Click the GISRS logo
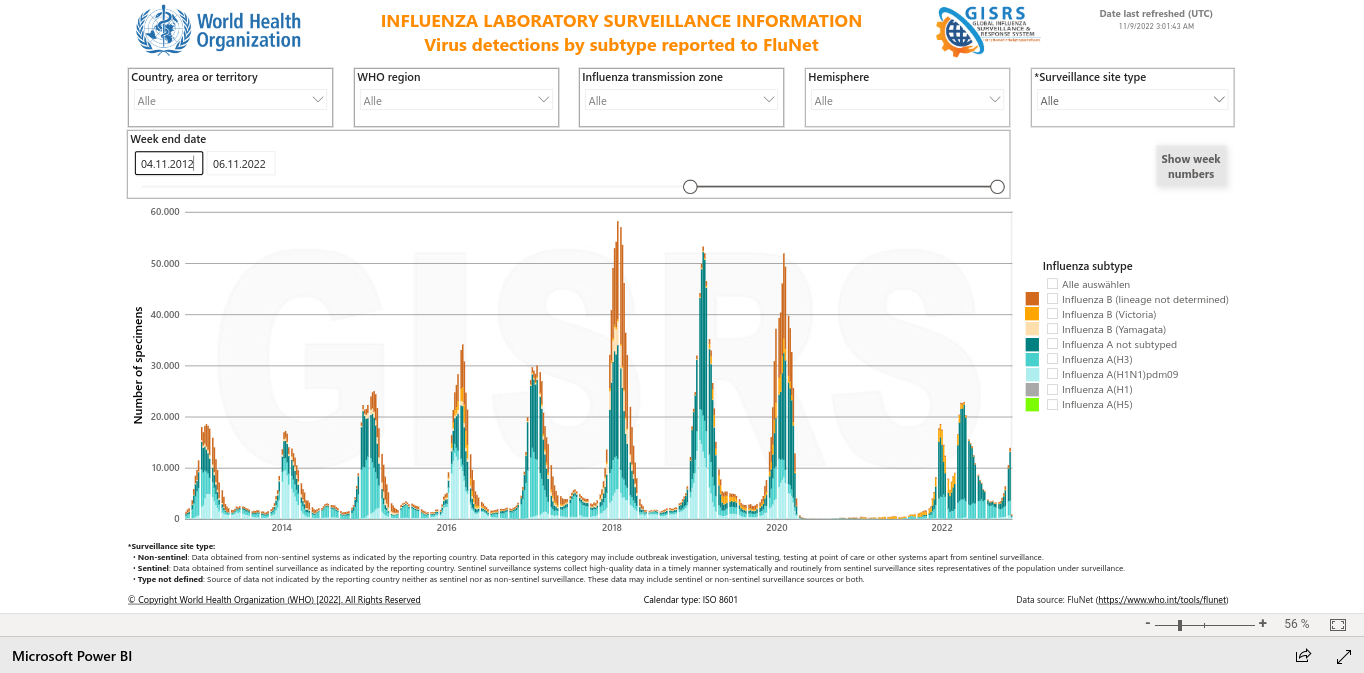 tap(988, 30)
